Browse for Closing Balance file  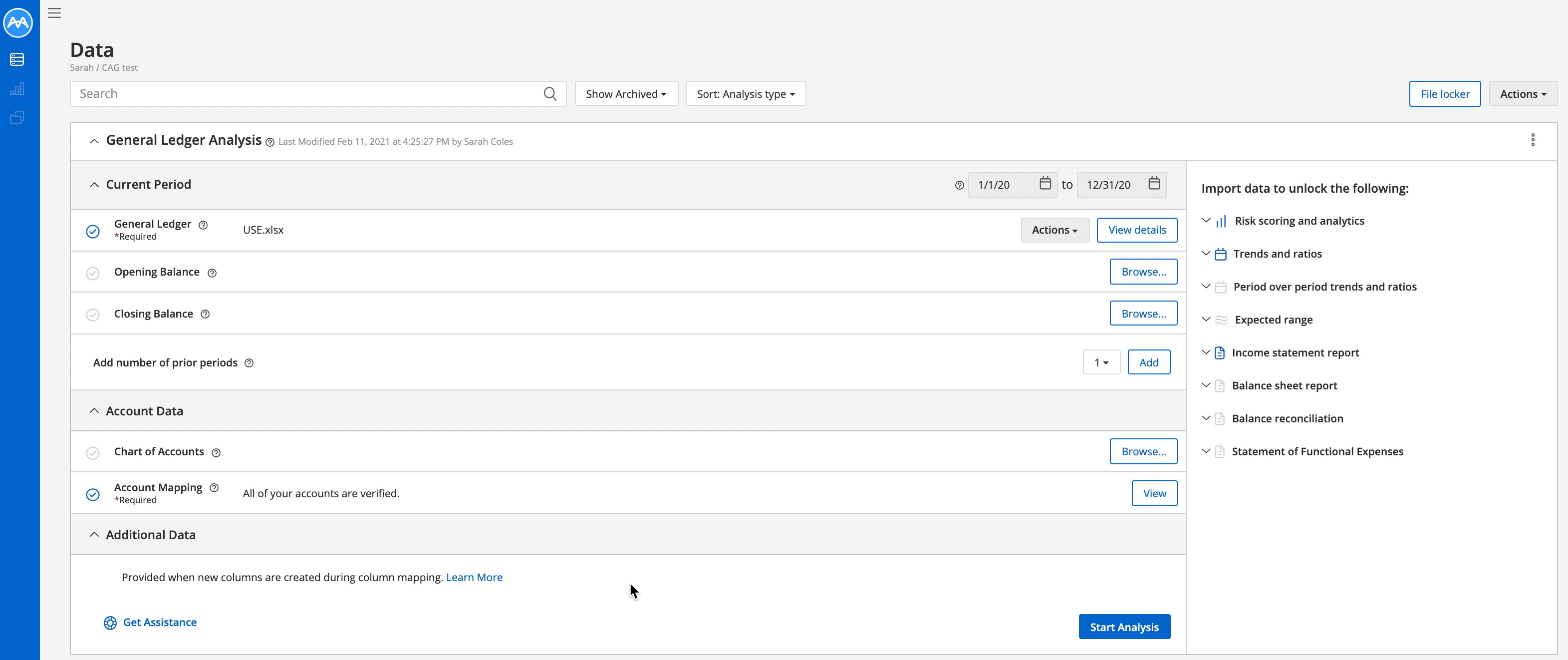[1144, 314]
